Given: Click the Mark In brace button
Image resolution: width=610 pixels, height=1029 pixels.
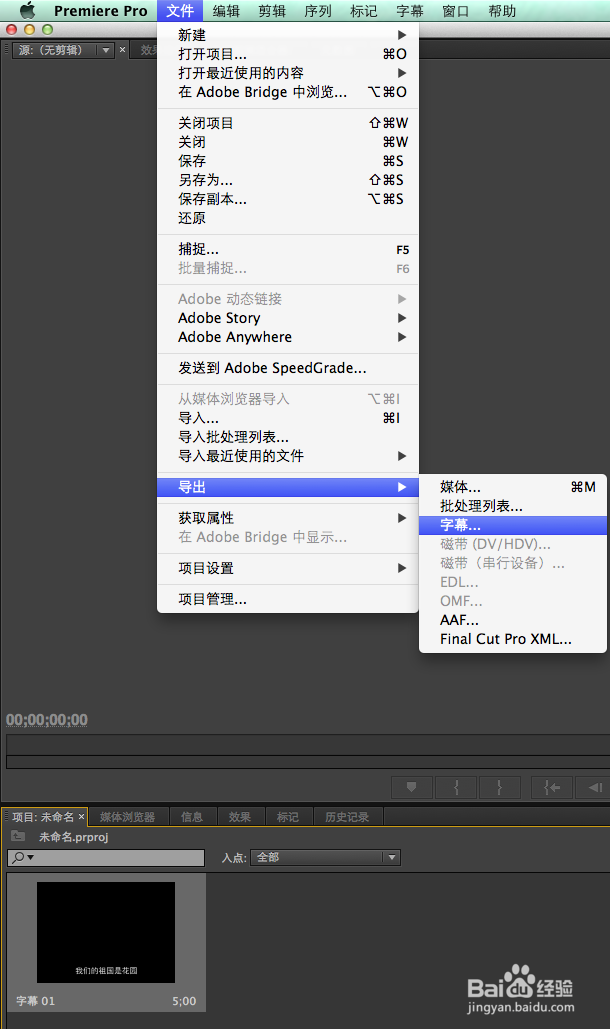Looking at the screenshot, I should [457, 787].
